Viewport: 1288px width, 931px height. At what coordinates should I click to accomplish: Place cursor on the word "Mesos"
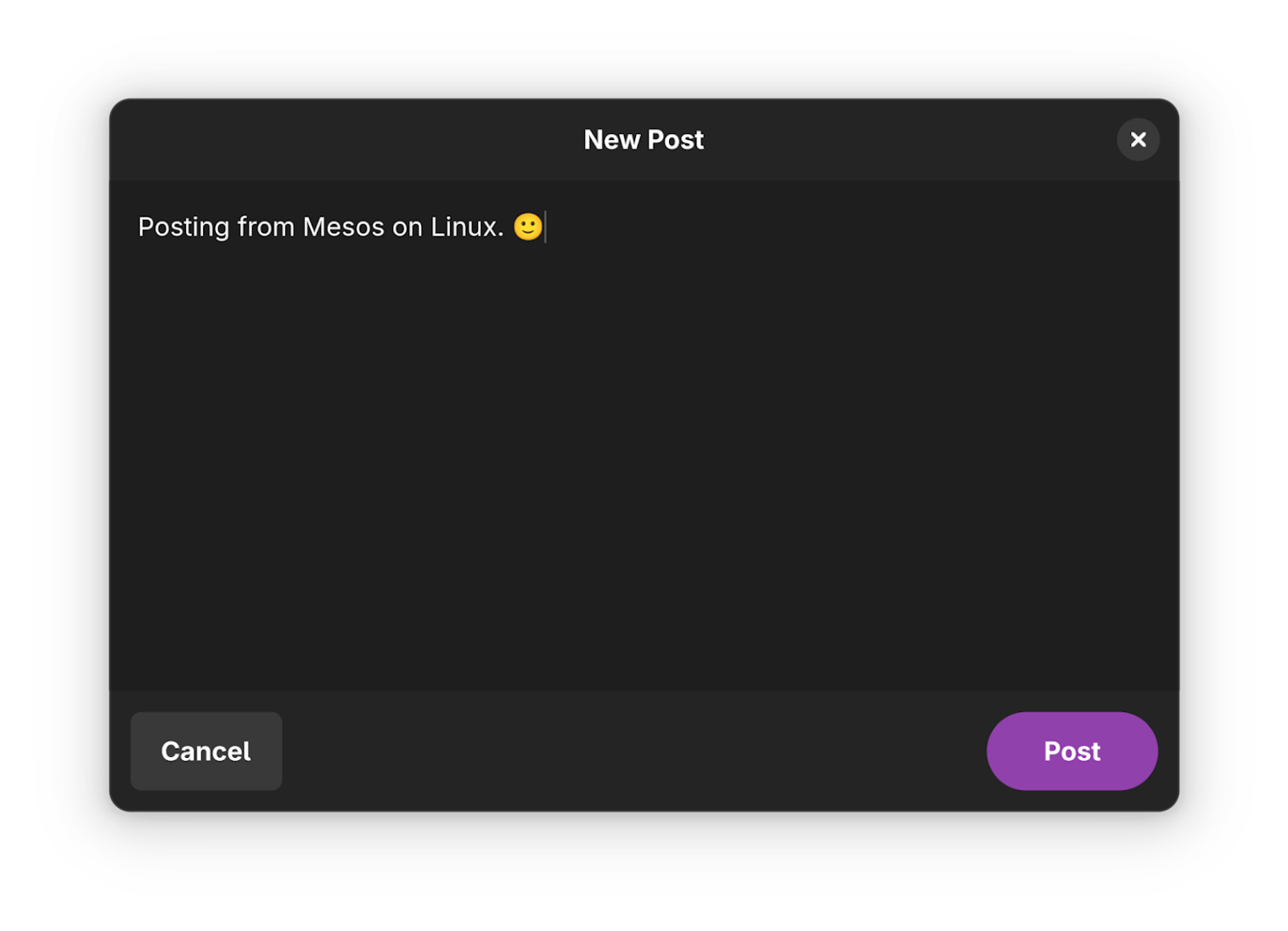[343, 227]
